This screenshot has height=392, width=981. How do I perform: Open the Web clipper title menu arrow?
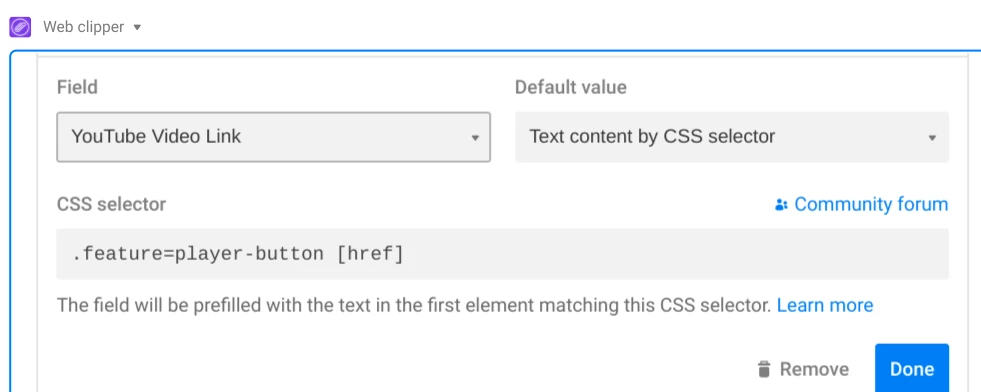(138, 28)
